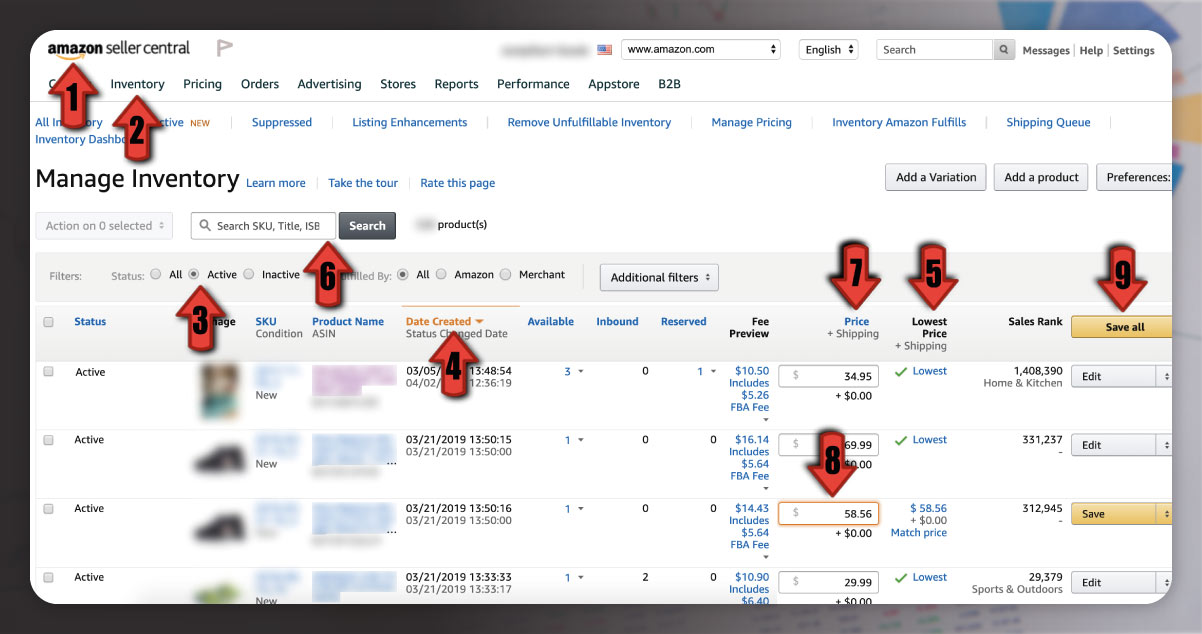The width and height of the screenshot is (1202, 634).
Task: Check the box for the 58.56 priced row
Action: pos(49,508)
